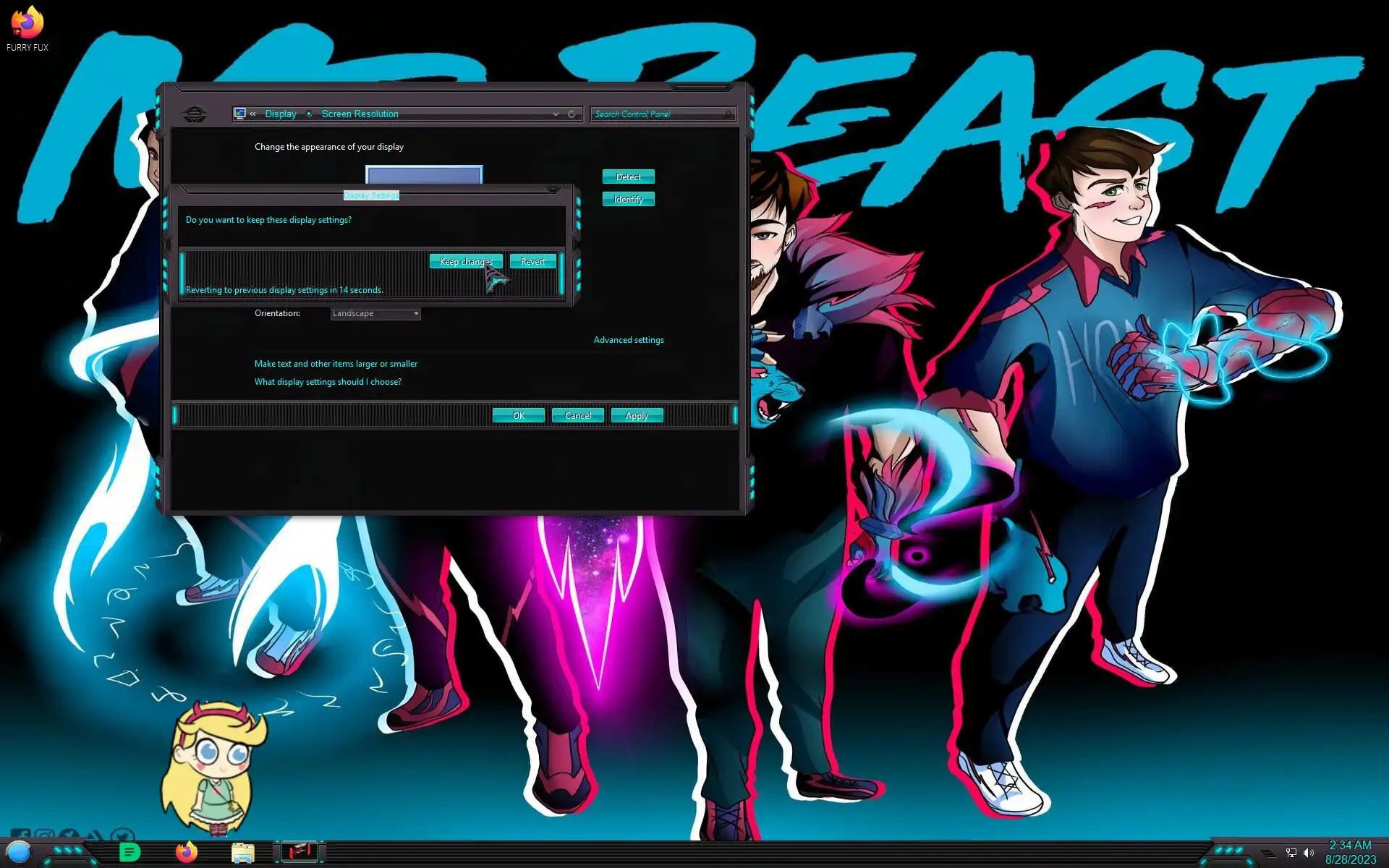Click the back navigation orb

pyautogui.click(x=195, y=114)
